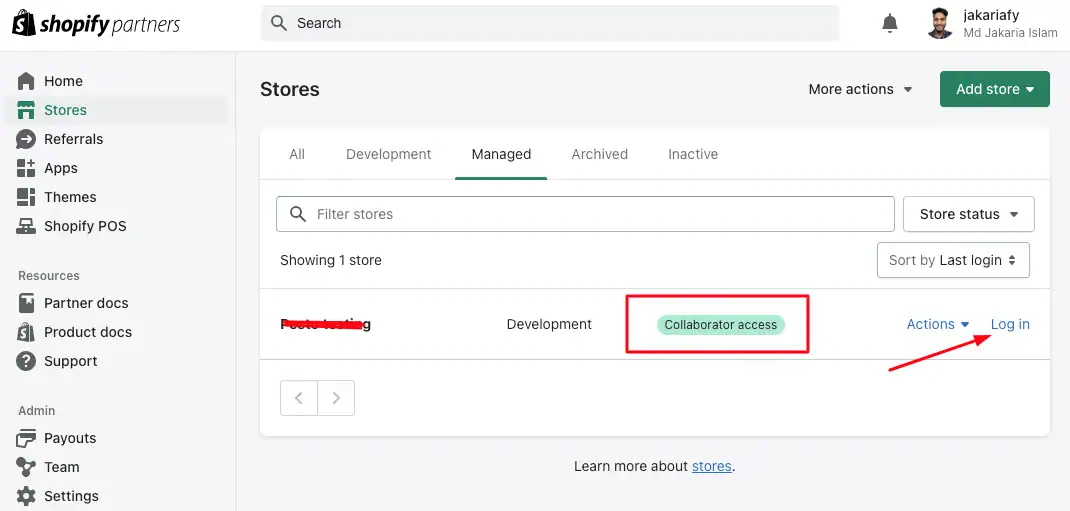Go to next page of stores
The width and height of the screenshot is (1070, 511).
pos(336,398)
